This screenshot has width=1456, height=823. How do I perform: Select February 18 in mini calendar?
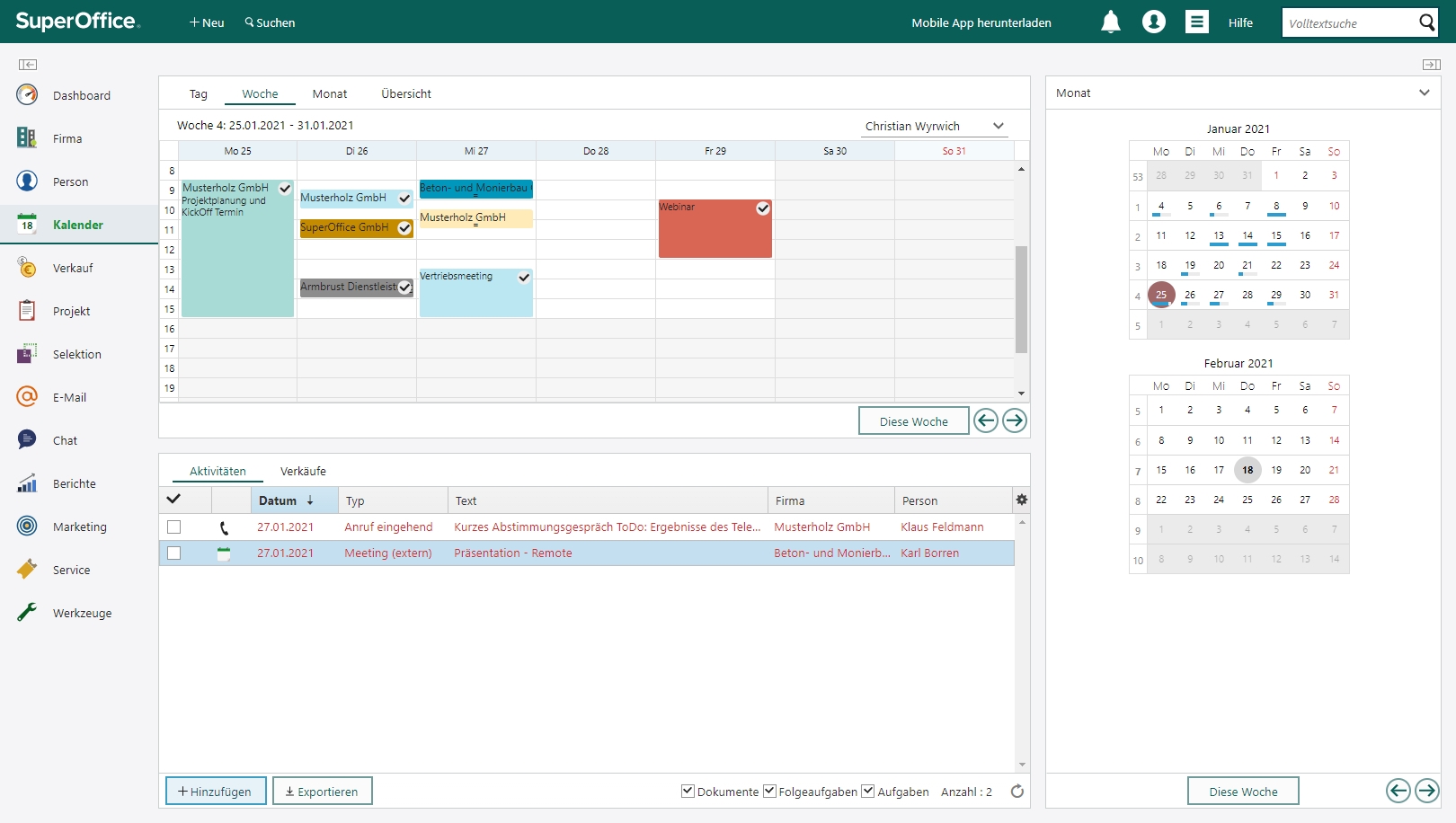1247,470
